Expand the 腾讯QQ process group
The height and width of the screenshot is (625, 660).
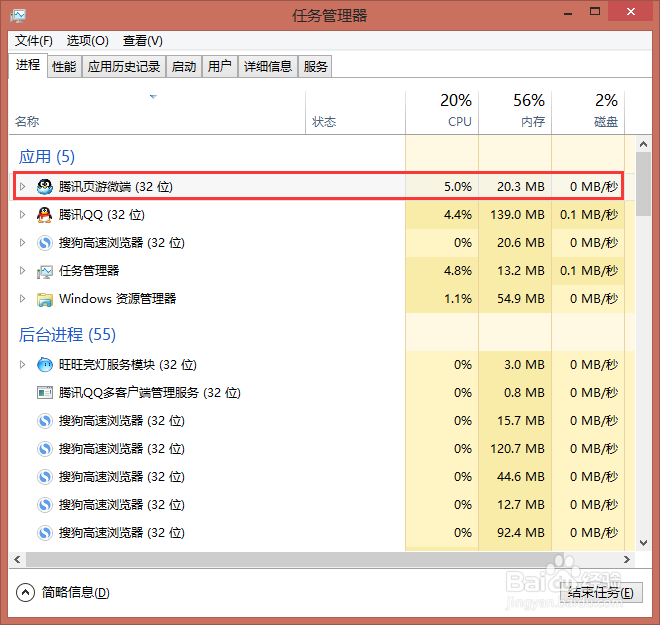tap(23, 215)
